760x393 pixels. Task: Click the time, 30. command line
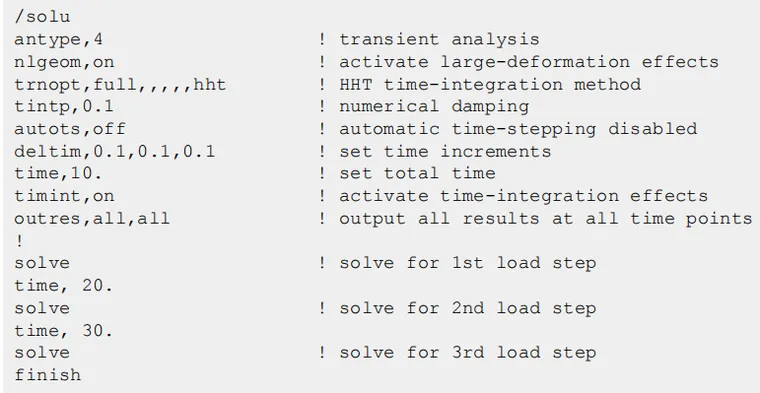pyautogui.click(x=63, y=330)
